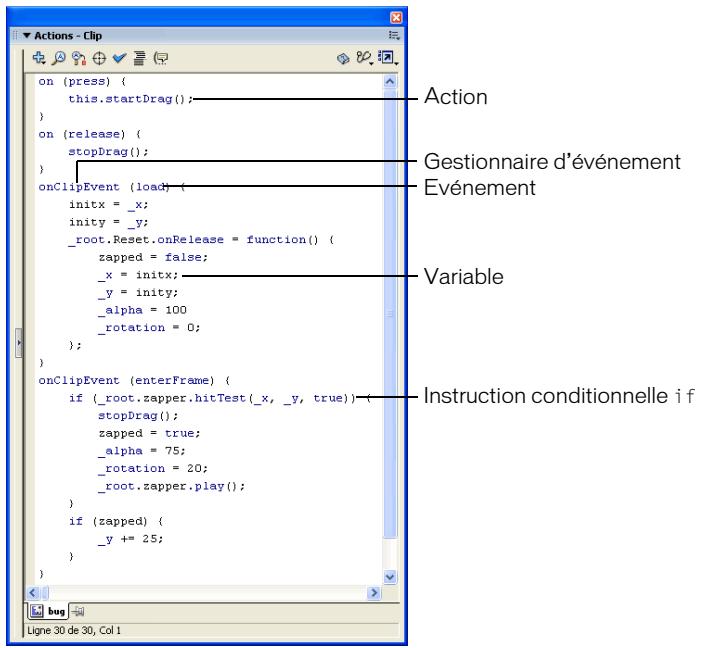Viewport: 701px width, 648px height.
Task: Click the '_rotation = 20;' code line
Action: (153, 468)
